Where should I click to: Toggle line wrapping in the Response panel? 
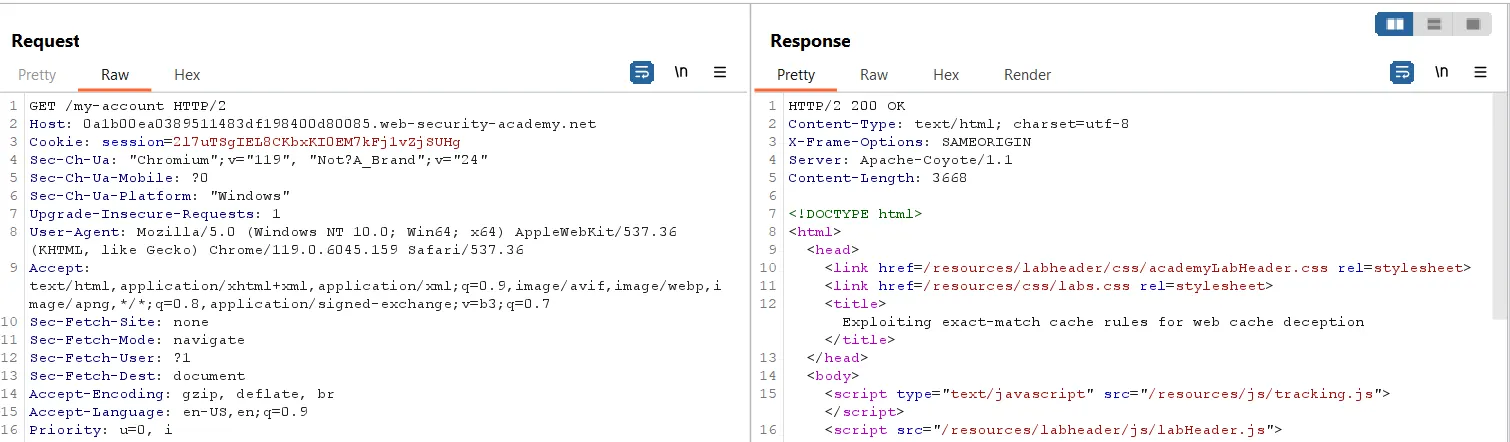tap(1402, 72)
